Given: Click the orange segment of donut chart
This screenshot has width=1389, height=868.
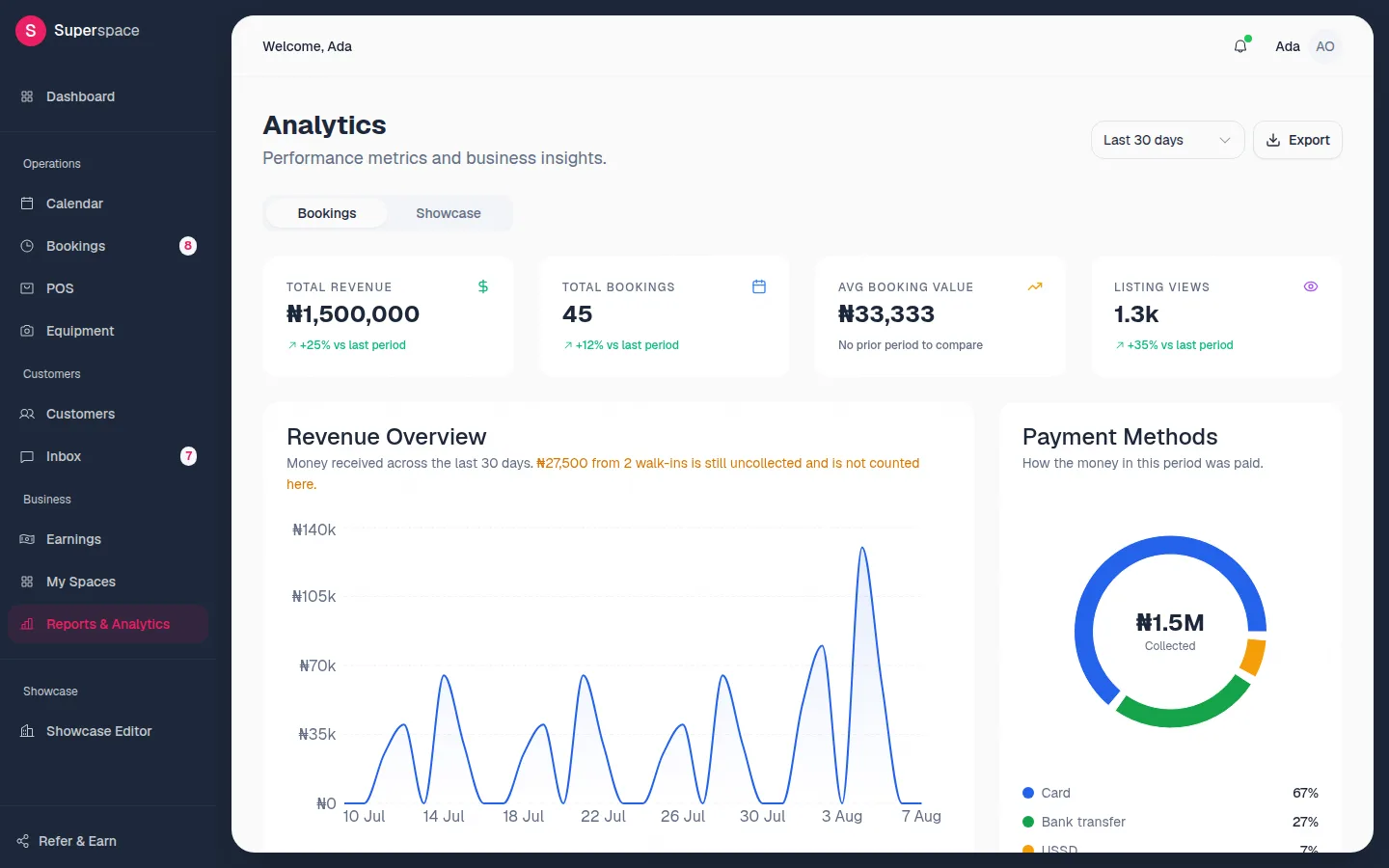Looking at the screenshot, I should [x=1252, y=656].
